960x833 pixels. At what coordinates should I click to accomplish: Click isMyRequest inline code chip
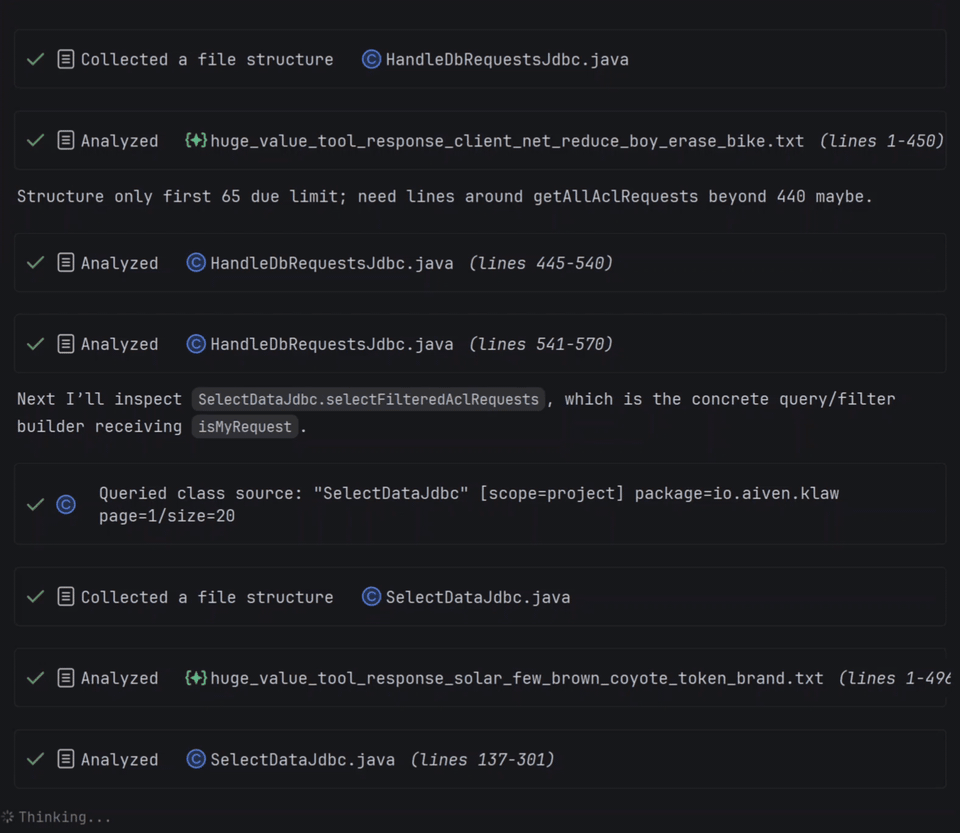click(x=245, y=427)
